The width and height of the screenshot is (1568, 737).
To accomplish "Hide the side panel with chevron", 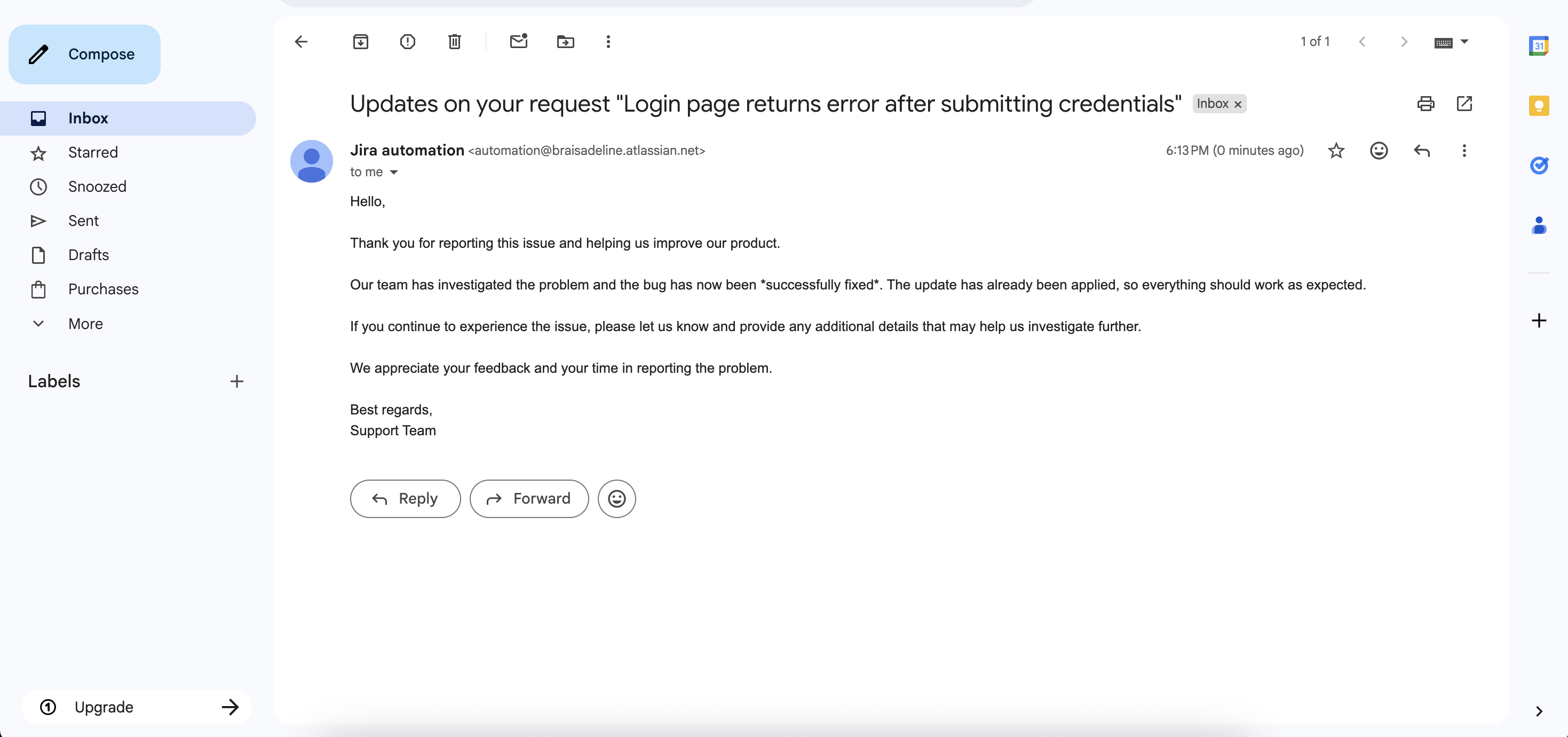I will click(1538, 711).
